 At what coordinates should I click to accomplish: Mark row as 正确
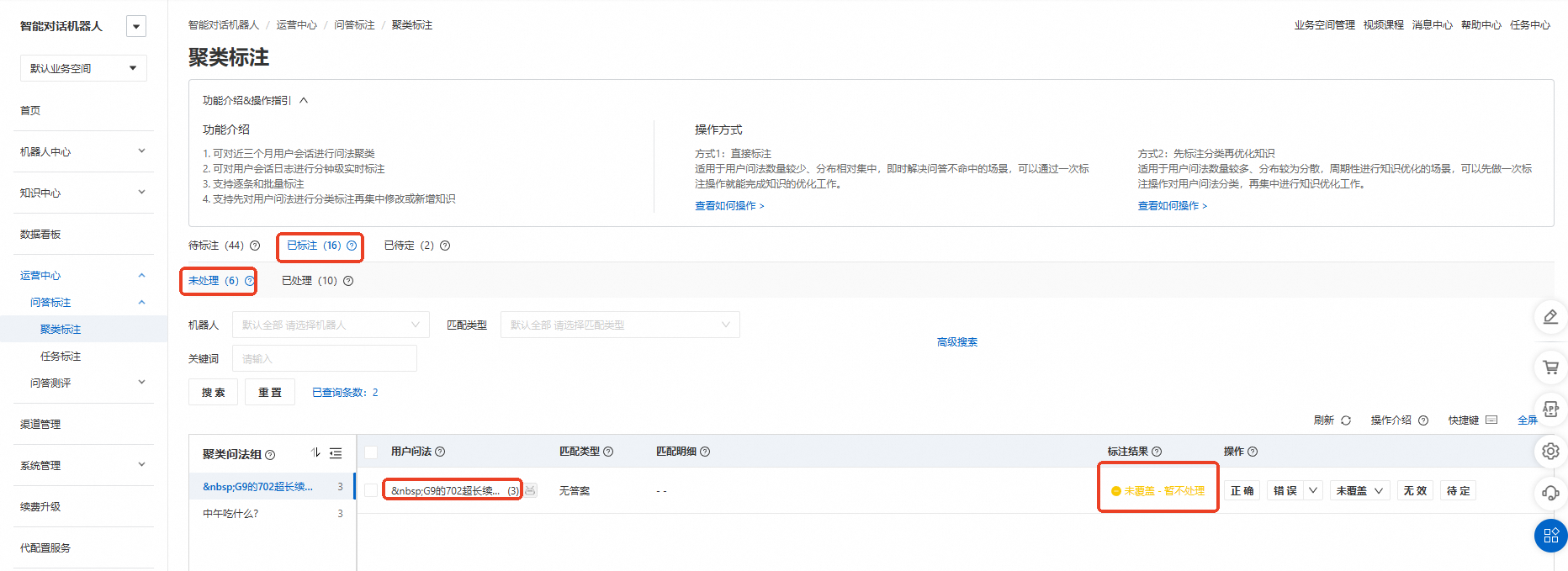tap(1242, 490)
